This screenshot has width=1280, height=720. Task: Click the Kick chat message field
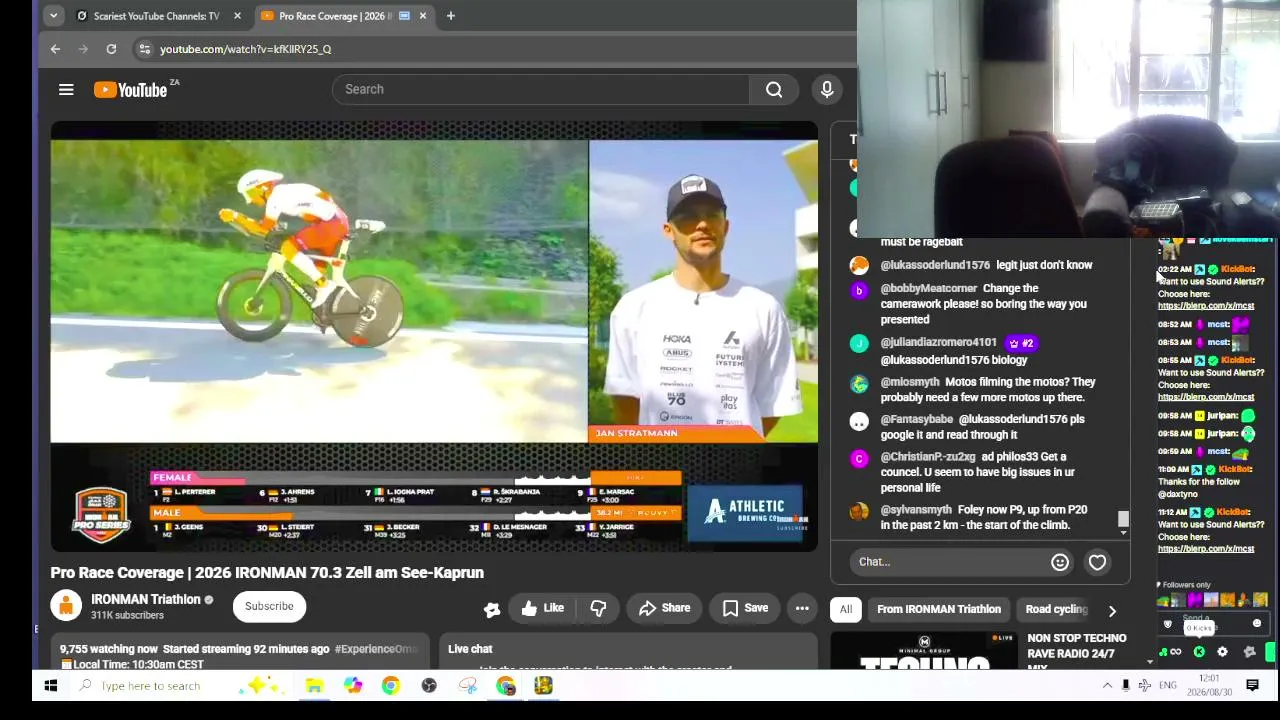click(x=1210, y=624)
